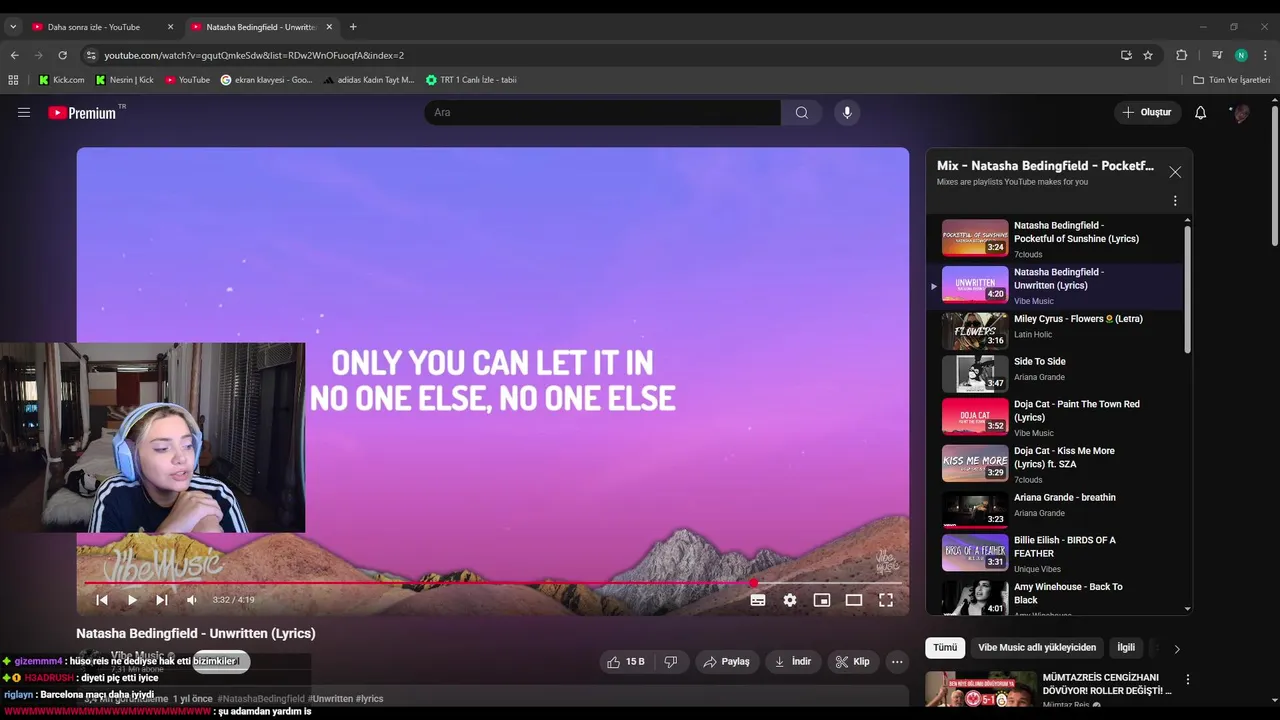Skip to previous video in player
The width and height of the screenshot is (1280, 720).
click(101, 600)
